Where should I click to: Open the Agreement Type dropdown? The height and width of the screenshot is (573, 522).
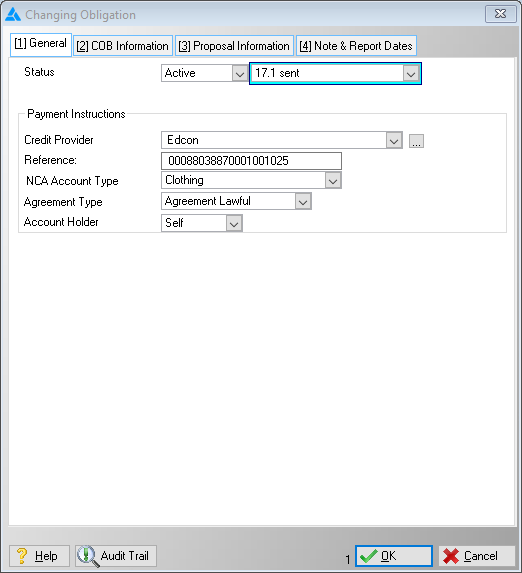click(303, 201)
